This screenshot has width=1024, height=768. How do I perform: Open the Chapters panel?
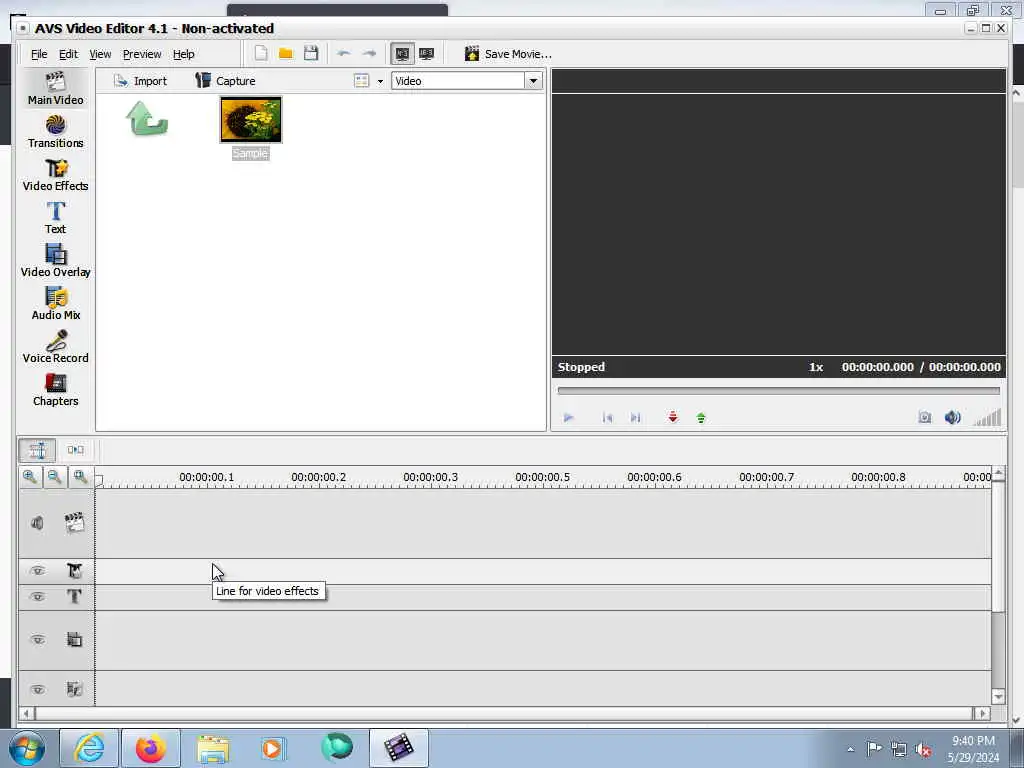(x=56, y=391)
